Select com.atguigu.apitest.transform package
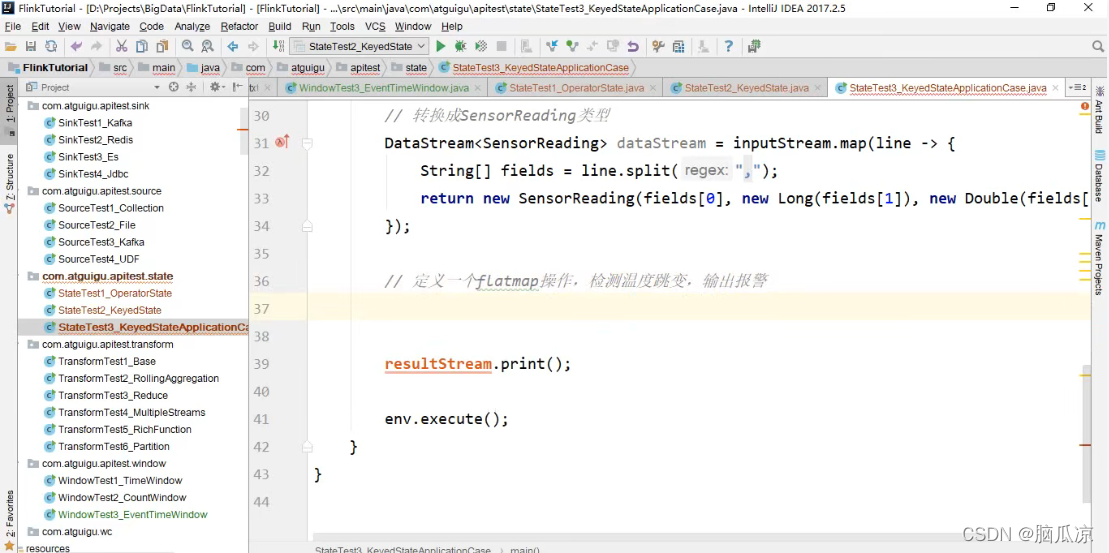Viewport: 1109px width, 553px height. coord(108,344)
